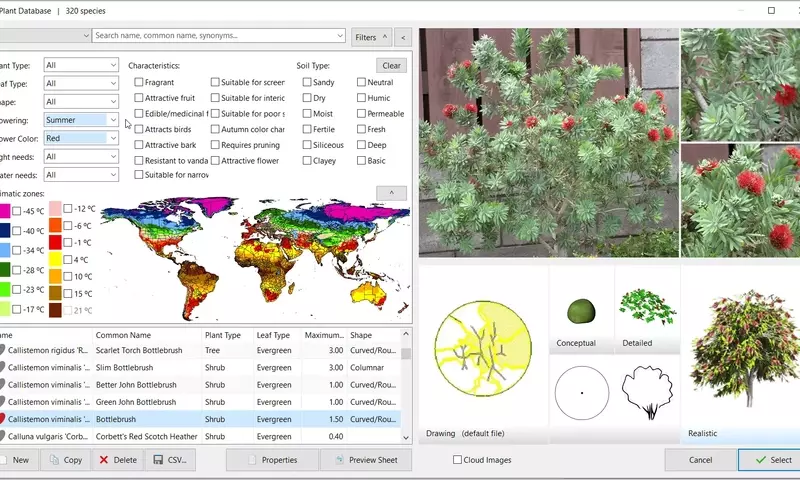Click the plant list scroll down arrow
800x480 pixels.
(x=406, y=437)
